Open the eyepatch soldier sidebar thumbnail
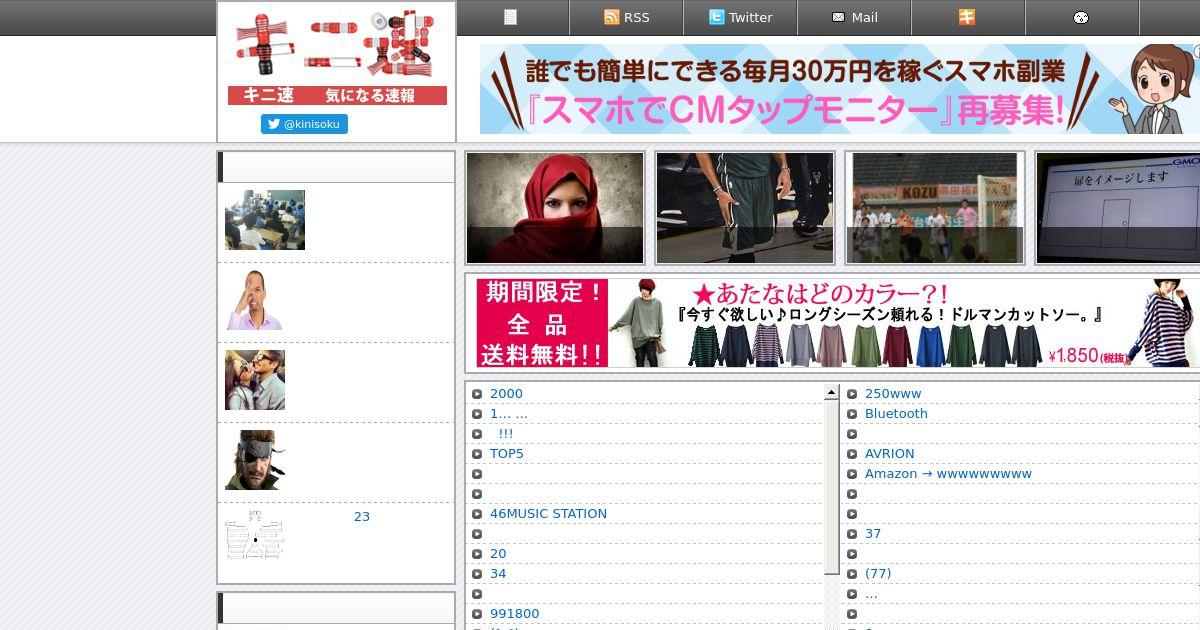The width and height of the screenshot is (1200, 630). tap(255, 460)
